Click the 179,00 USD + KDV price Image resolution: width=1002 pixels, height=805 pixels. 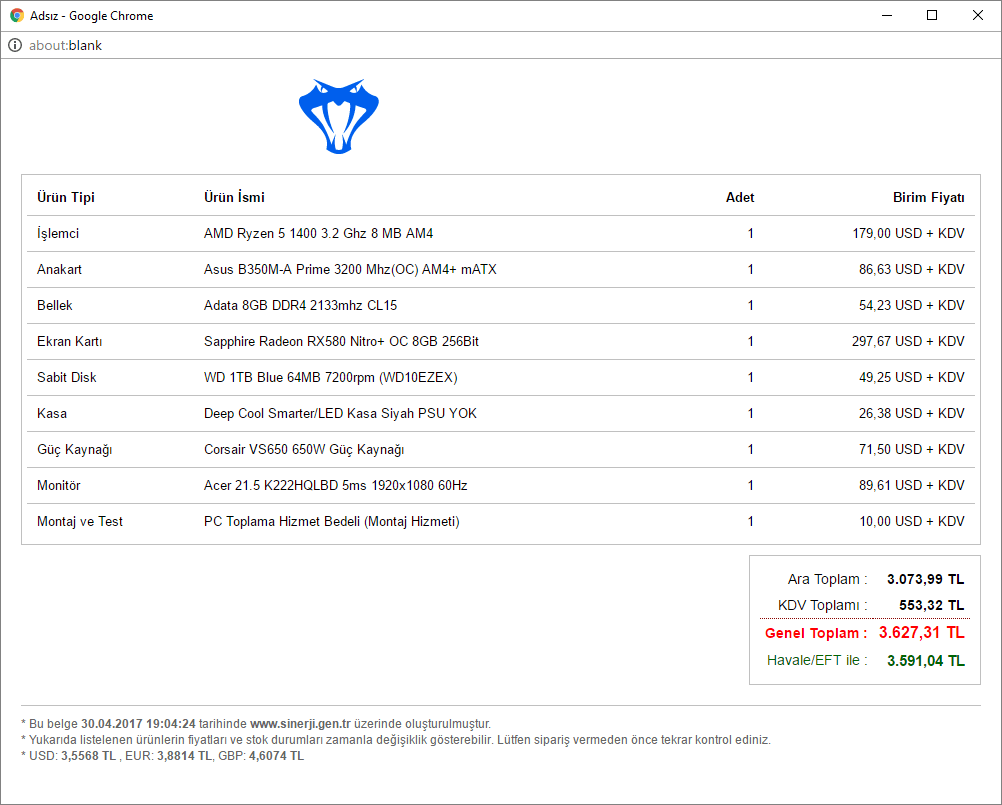pos(908,234)
